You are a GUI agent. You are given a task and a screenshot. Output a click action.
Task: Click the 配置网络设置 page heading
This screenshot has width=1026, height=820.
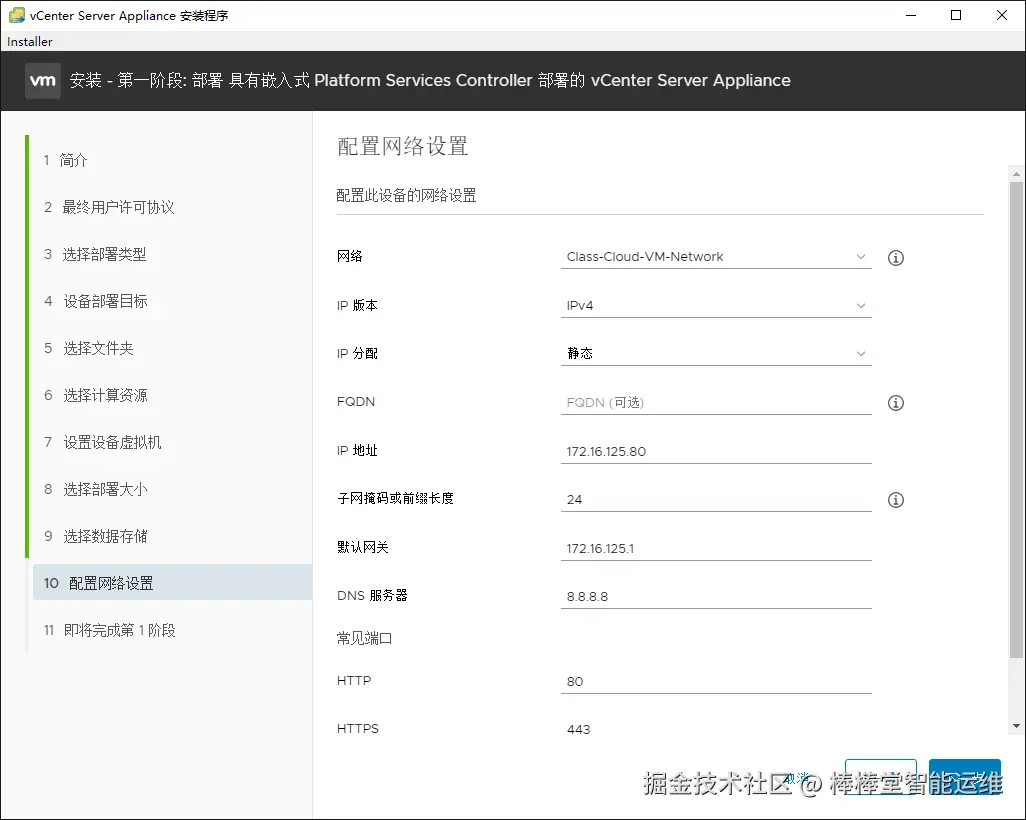402,146
